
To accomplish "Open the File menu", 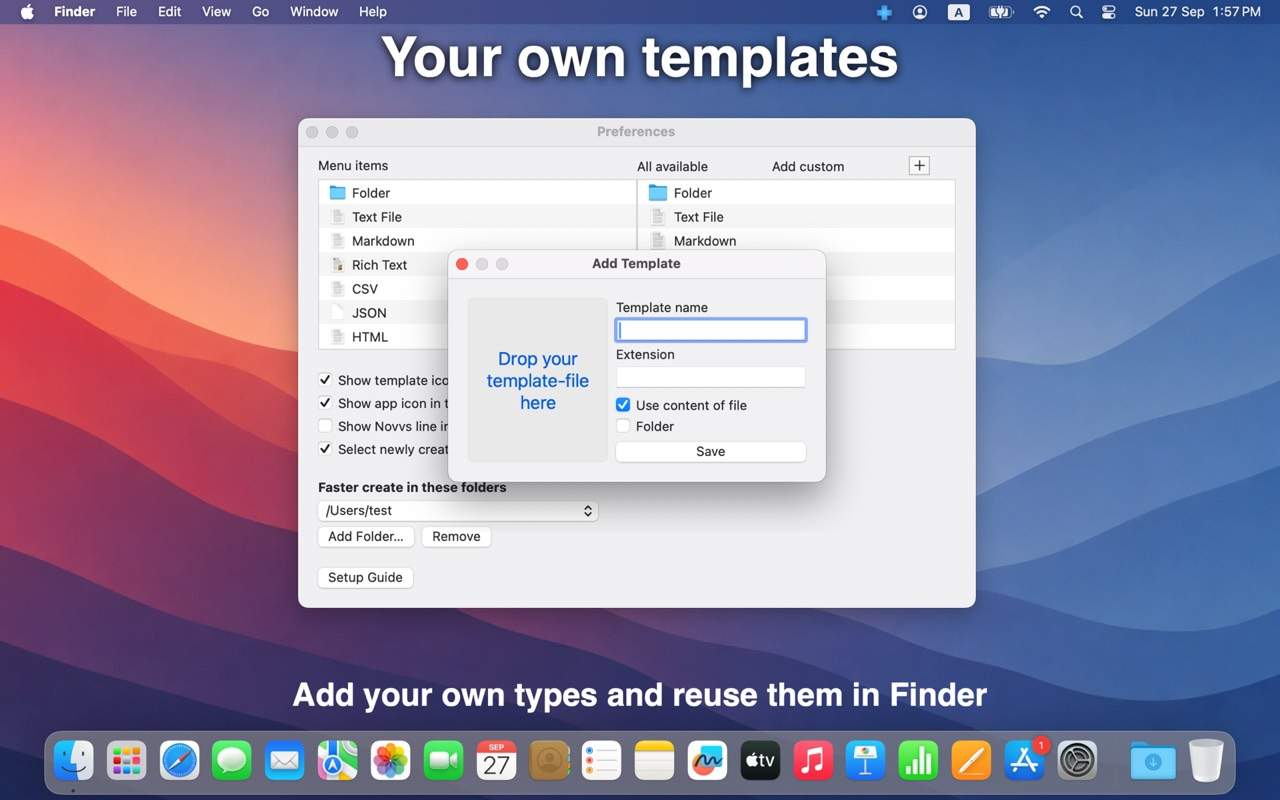I will click(126, 12).
